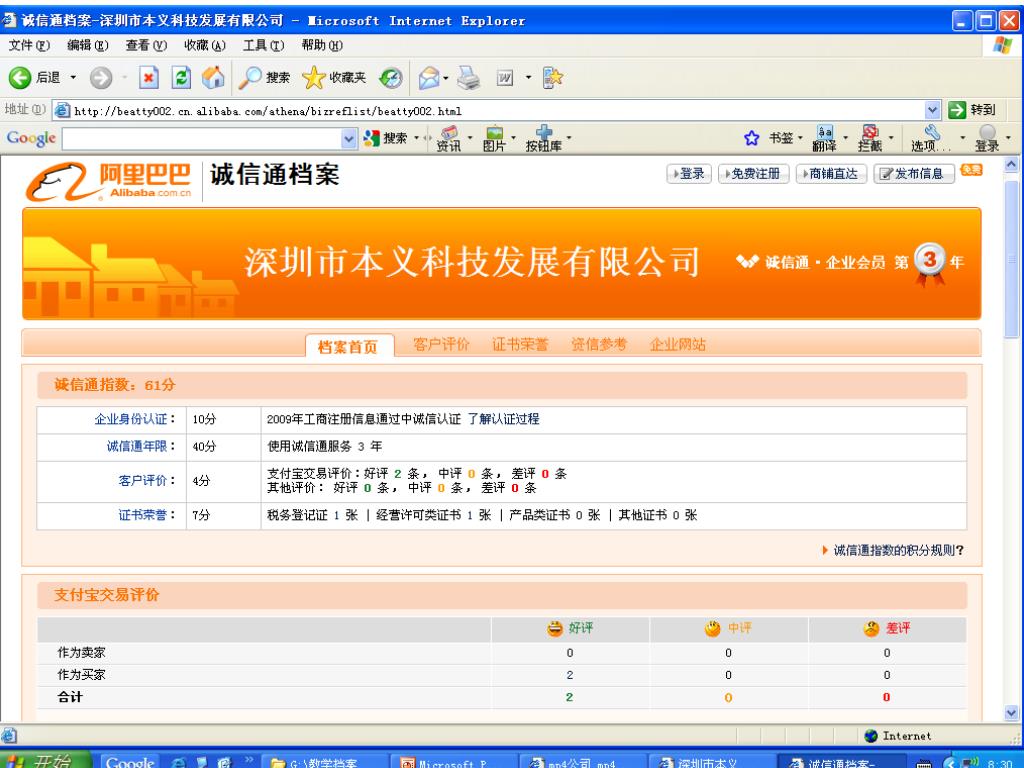Viewport: 1024px width, 768px height.
Task: Click the Google 搜索 search button
Action: 385,138
